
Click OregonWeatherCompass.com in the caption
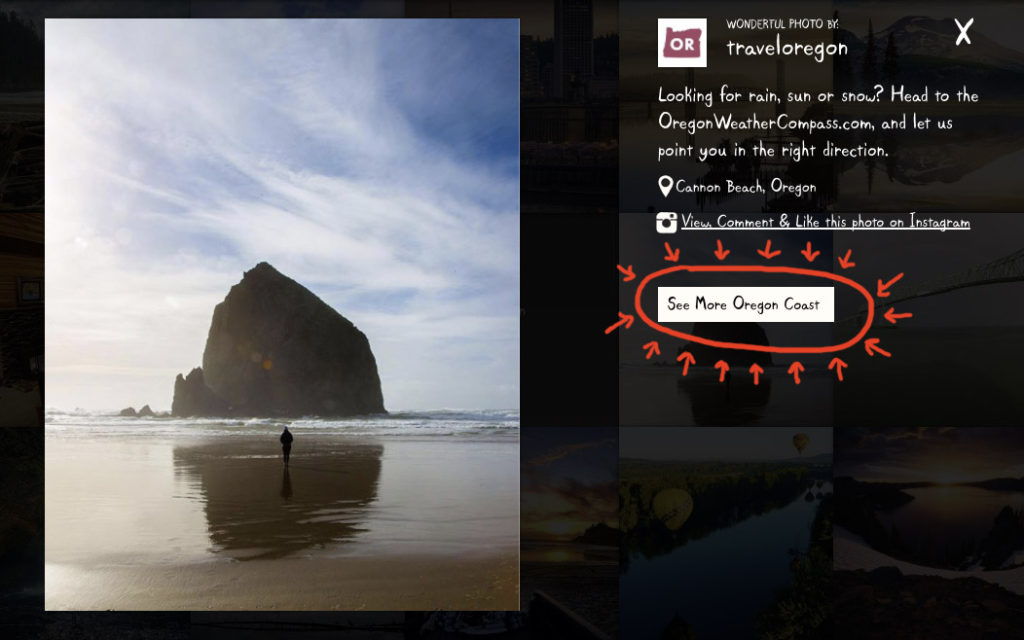coord(765,123)
